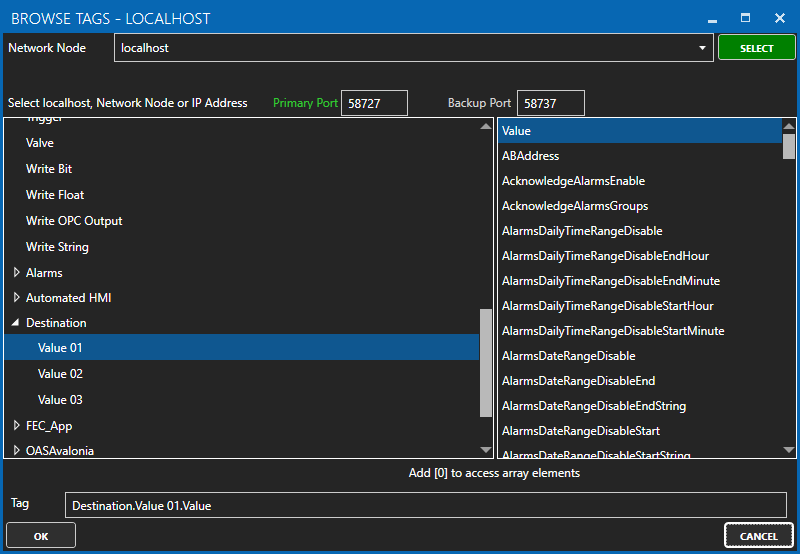Choose Write OPC Output in tree
Viewport: 800px width, 554px height.
tap(74, 221)
